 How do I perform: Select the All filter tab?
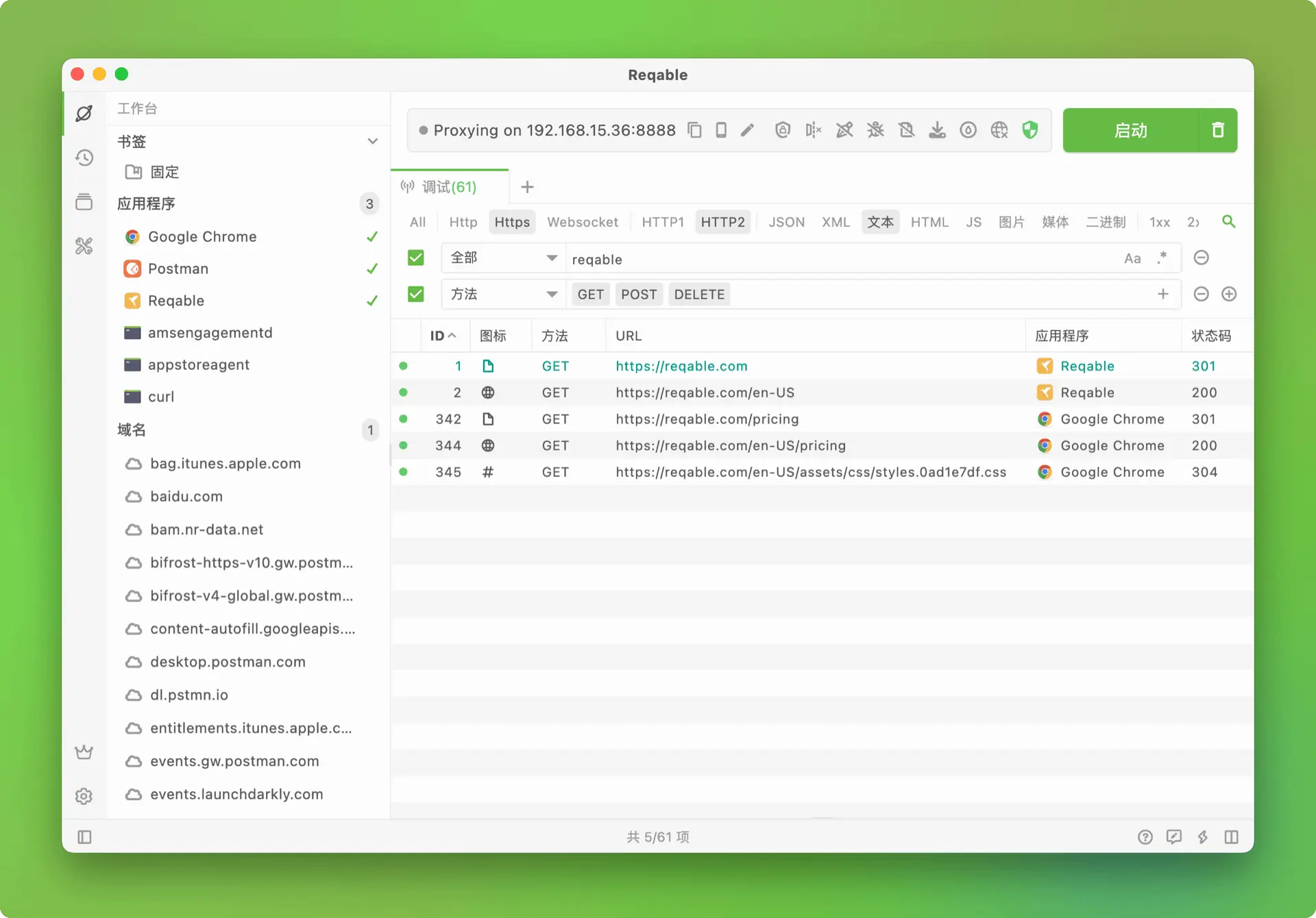(417, 222)
